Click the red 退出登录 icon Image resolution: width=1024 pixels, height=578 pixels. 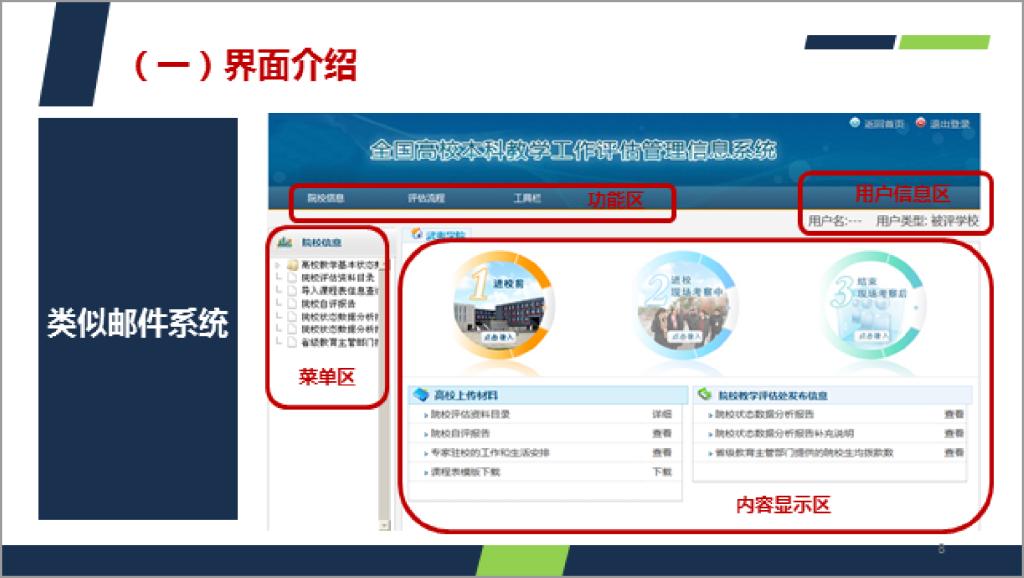pos(920,122)
